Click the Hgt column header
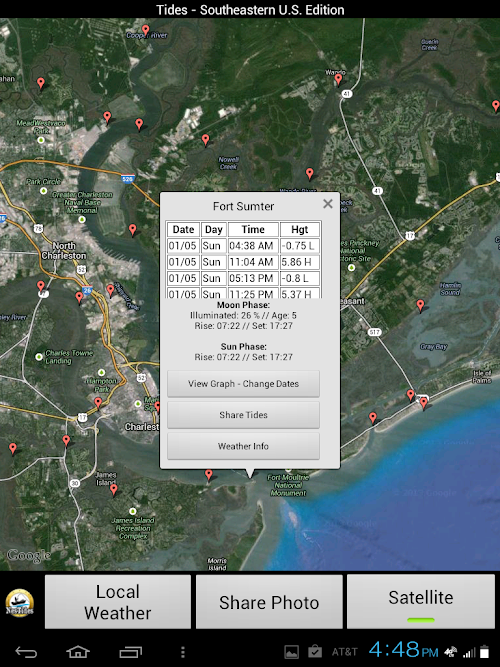500x667 pixels. [x=300, y=230]
